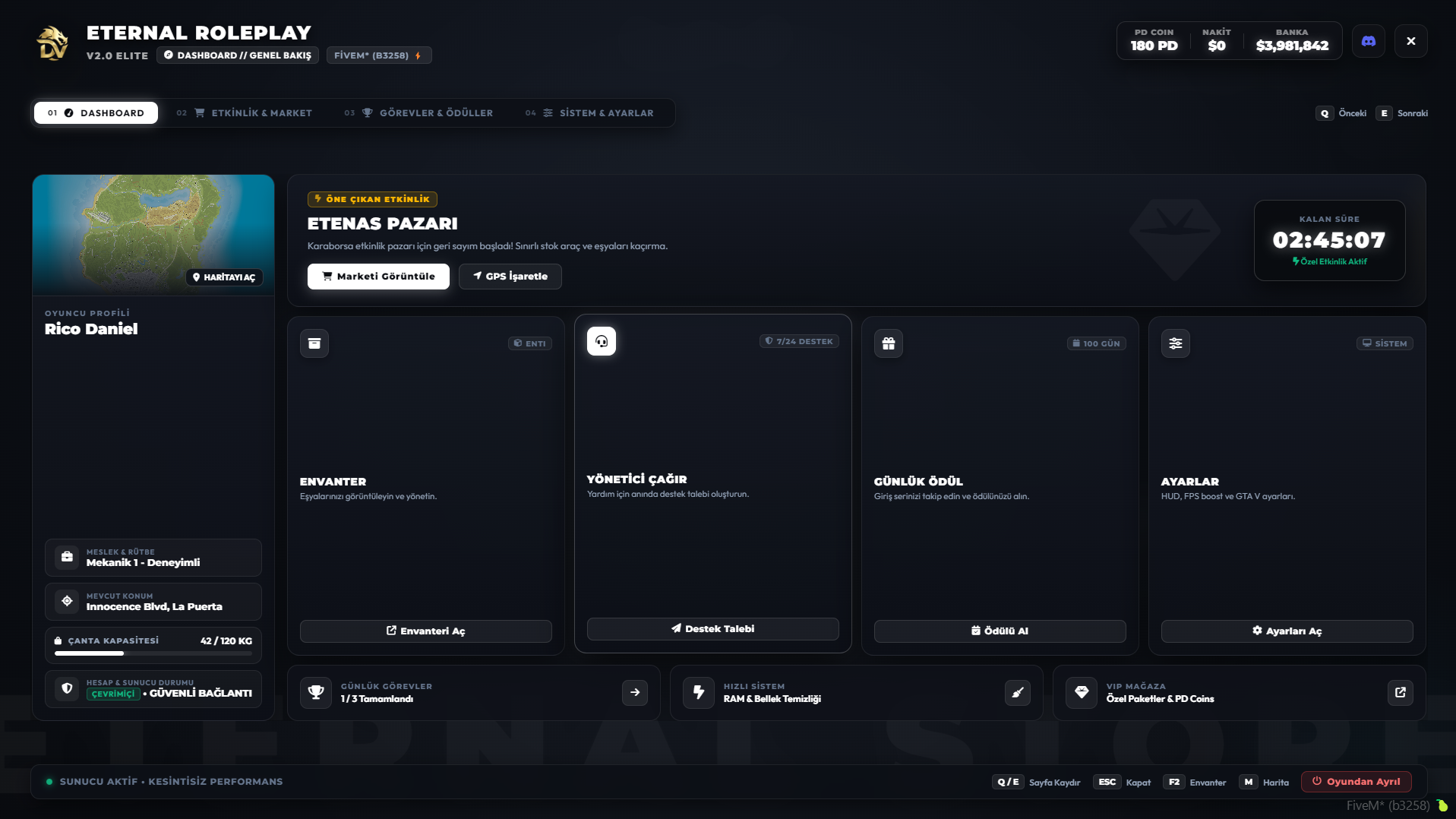The image size is (1456, 819).
Task: Close the dashboard with the X button
Action: 1410,41
